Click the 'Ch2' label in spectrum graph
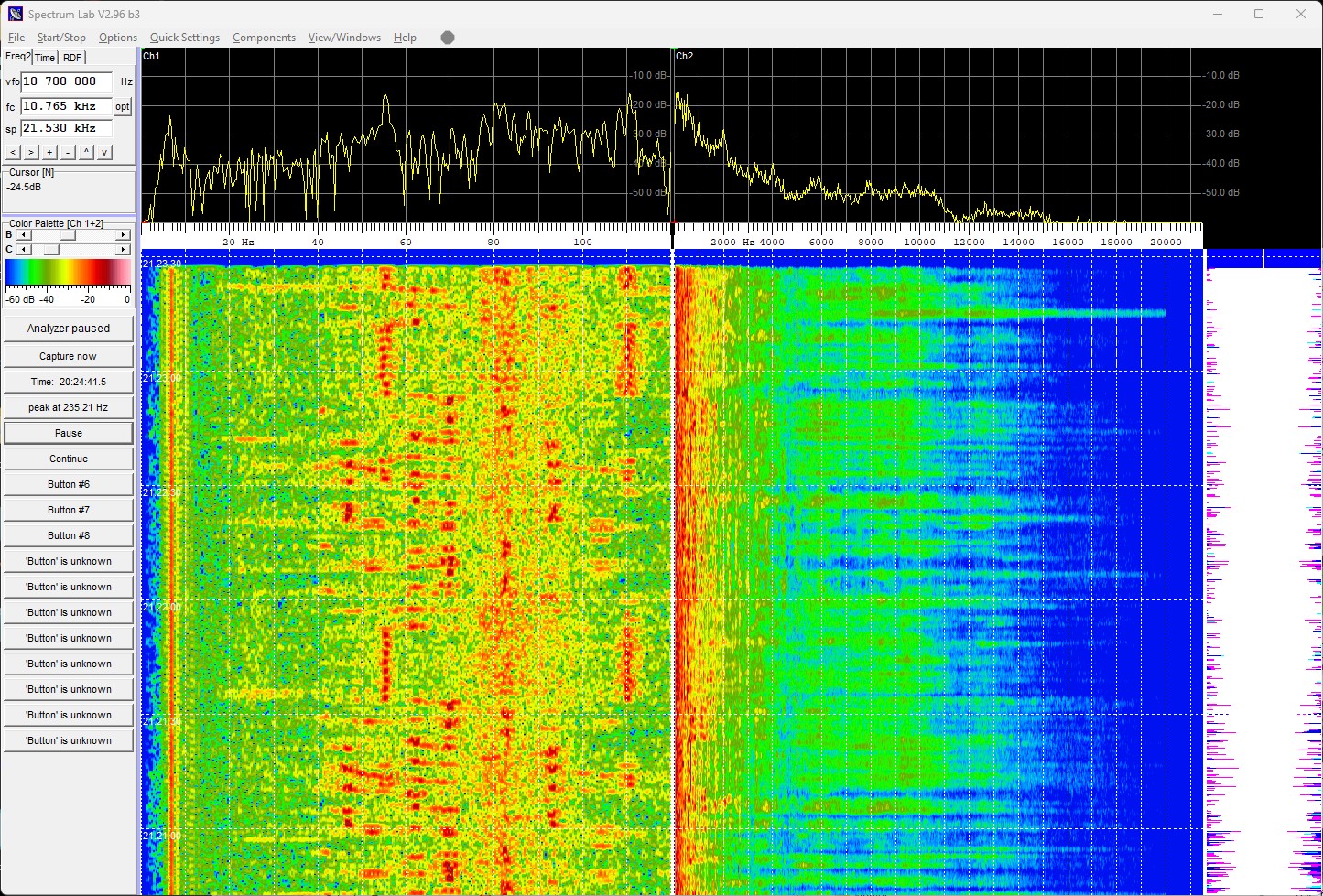 click(x=684, y=57)
